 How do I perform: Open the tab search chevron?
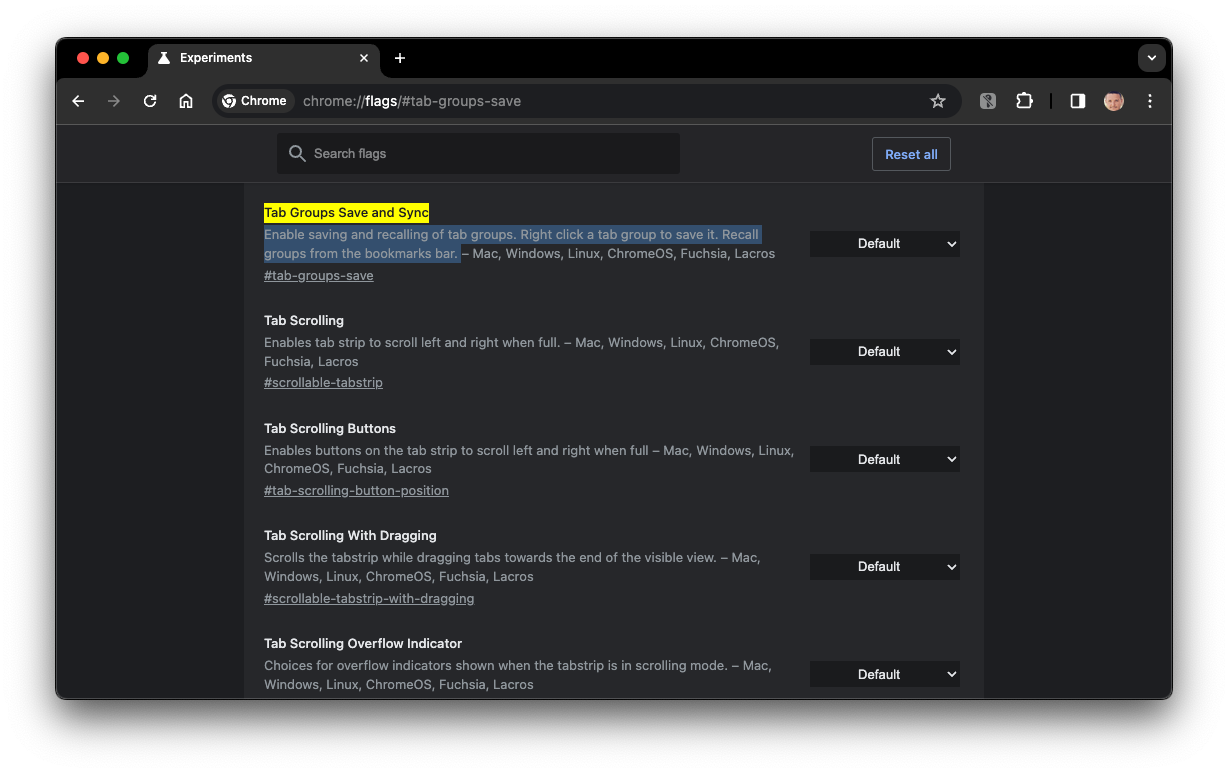click(1152, 58)
